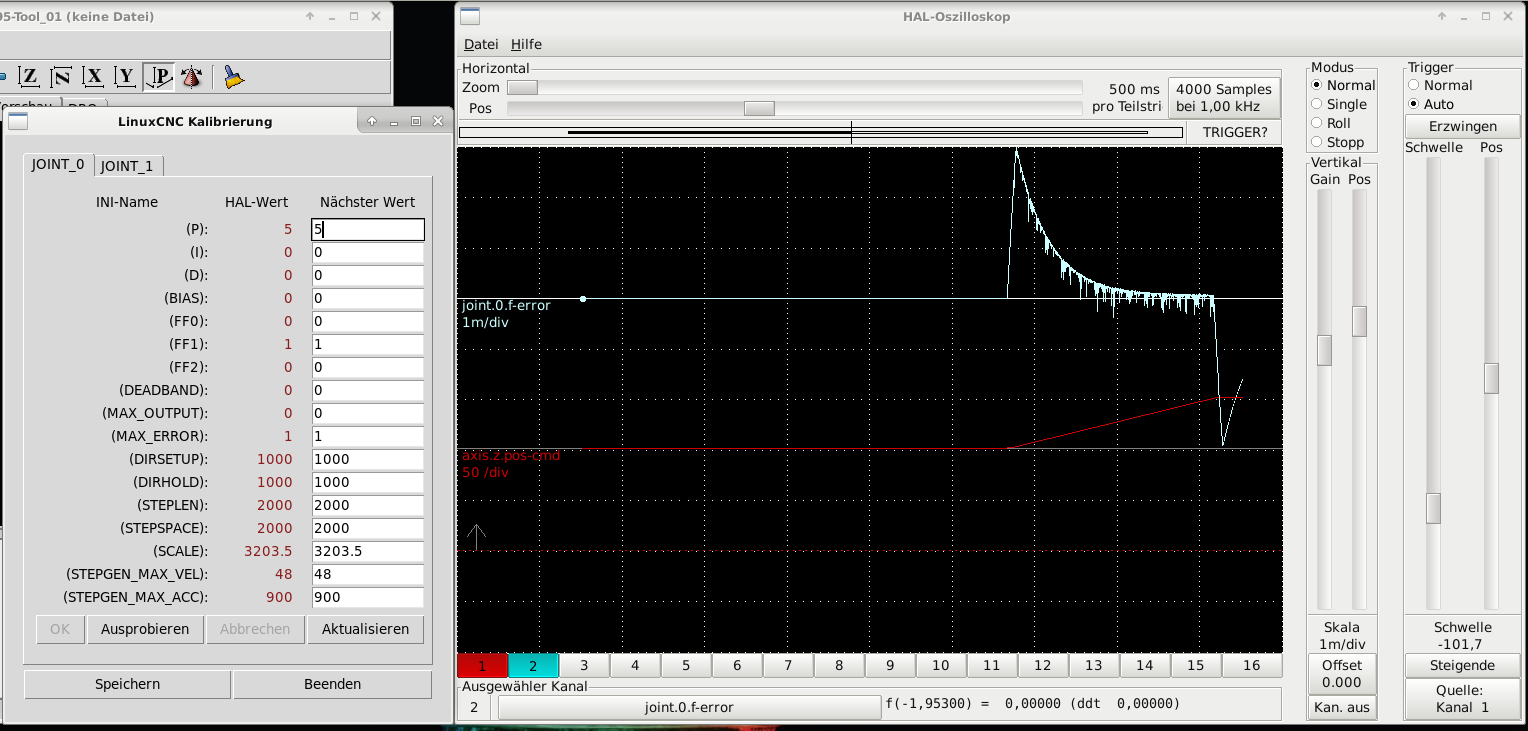The image size is (1528, 731).
Task: Click the Steigende edge button
Action: (1463, 665)
